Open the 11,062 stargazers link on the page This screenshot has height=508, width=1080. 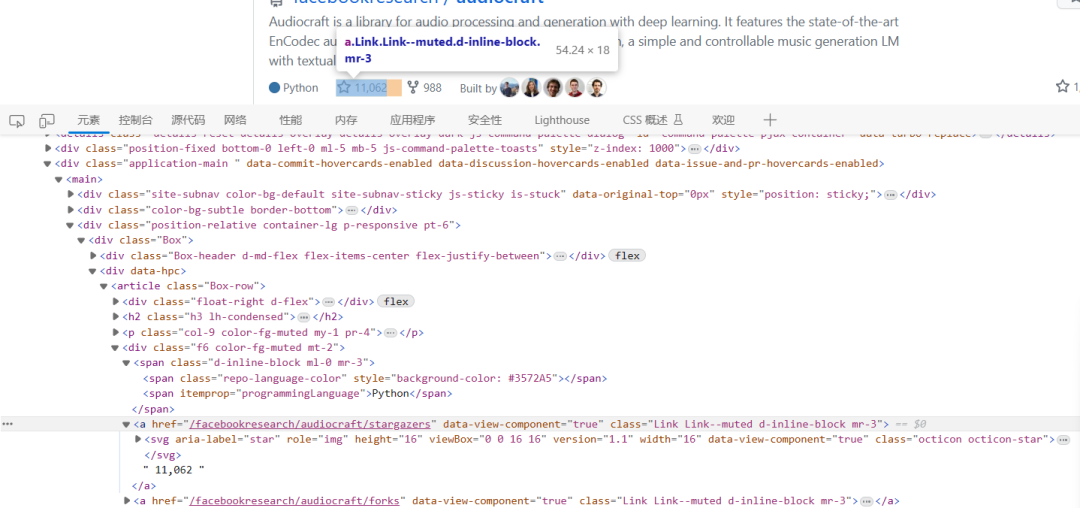pos(362,87)
